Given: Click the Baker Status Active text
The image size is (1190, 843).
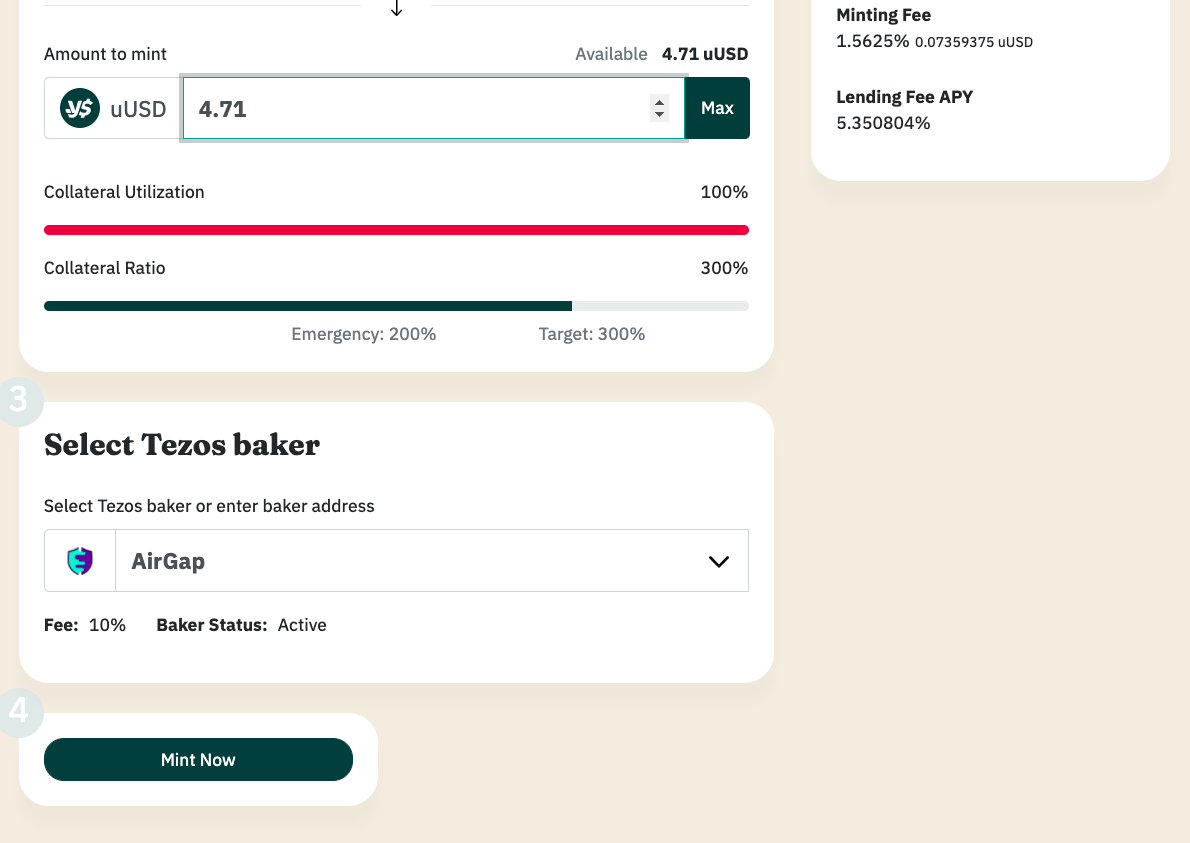Looking at the screenshot, I should coord(302,624).
